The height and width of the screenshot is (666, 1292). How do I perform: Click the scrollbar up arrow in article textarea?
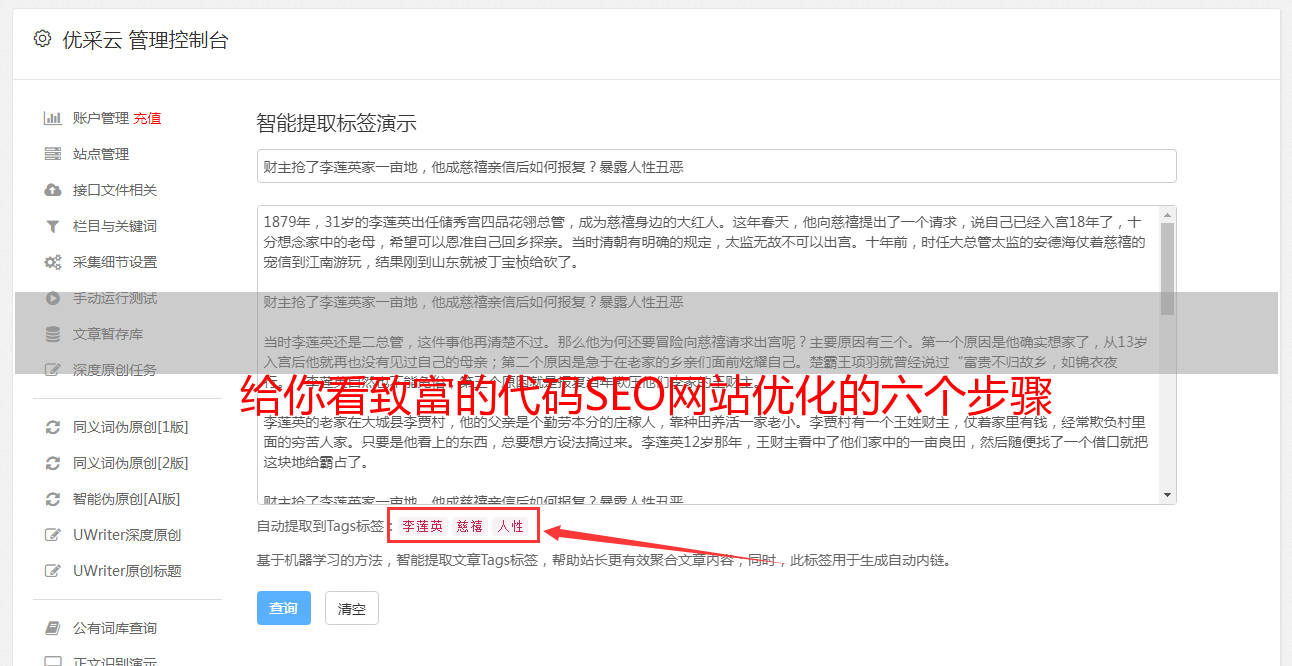coord(1168,214)
